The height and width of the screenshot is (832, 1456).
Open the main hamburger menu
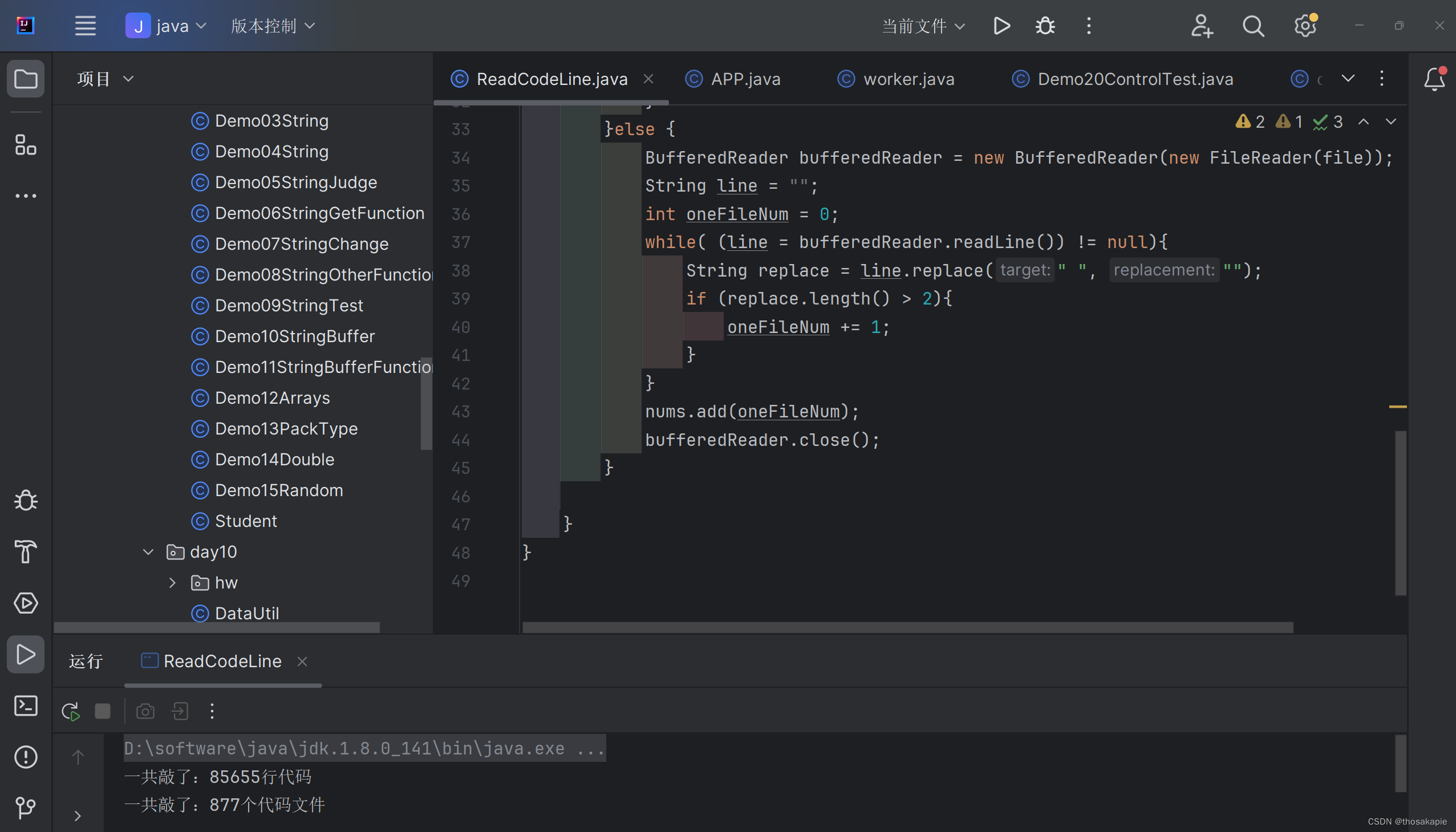pos(85,26)
